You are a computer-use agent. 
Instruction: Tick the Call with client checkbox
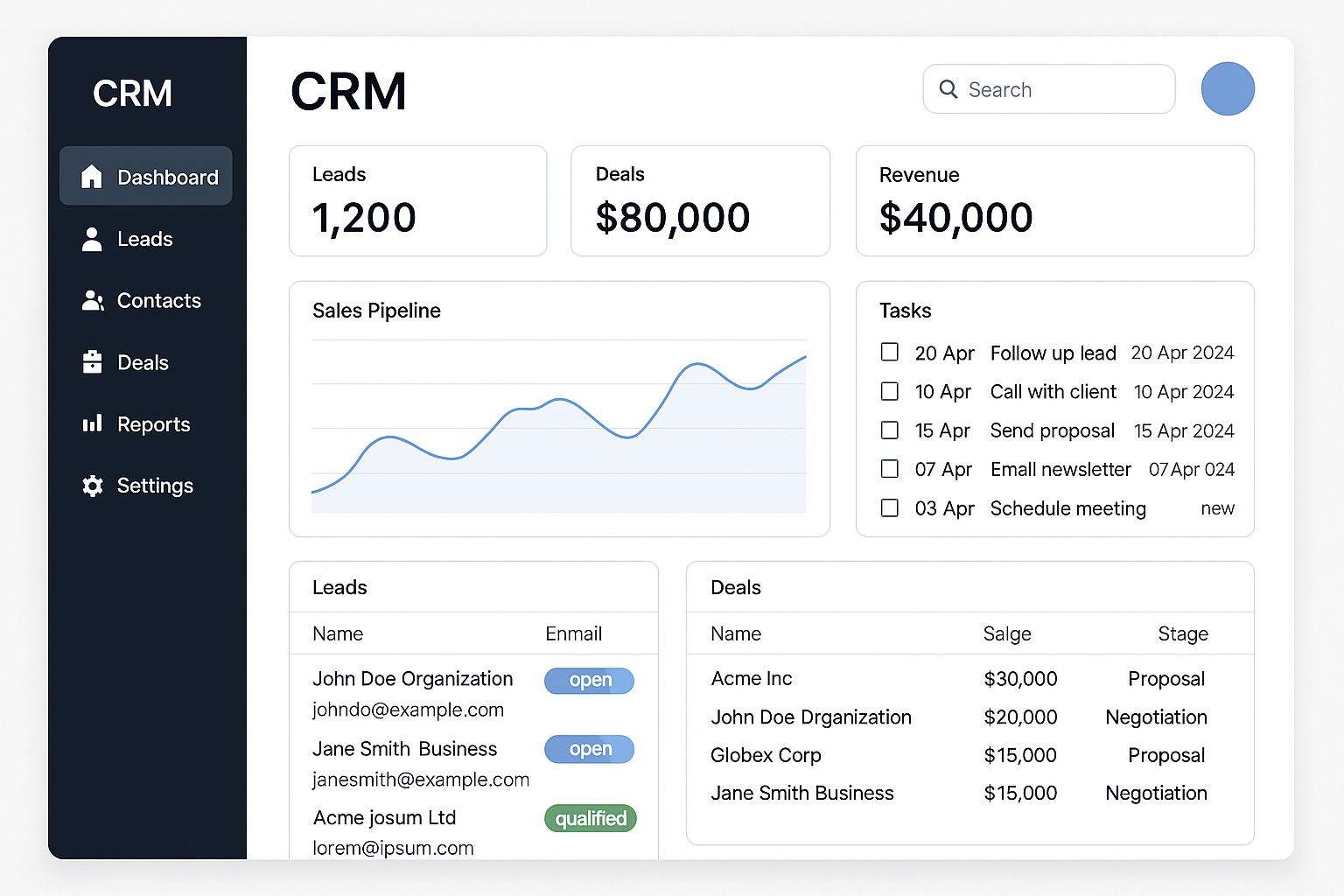[890, 391]
